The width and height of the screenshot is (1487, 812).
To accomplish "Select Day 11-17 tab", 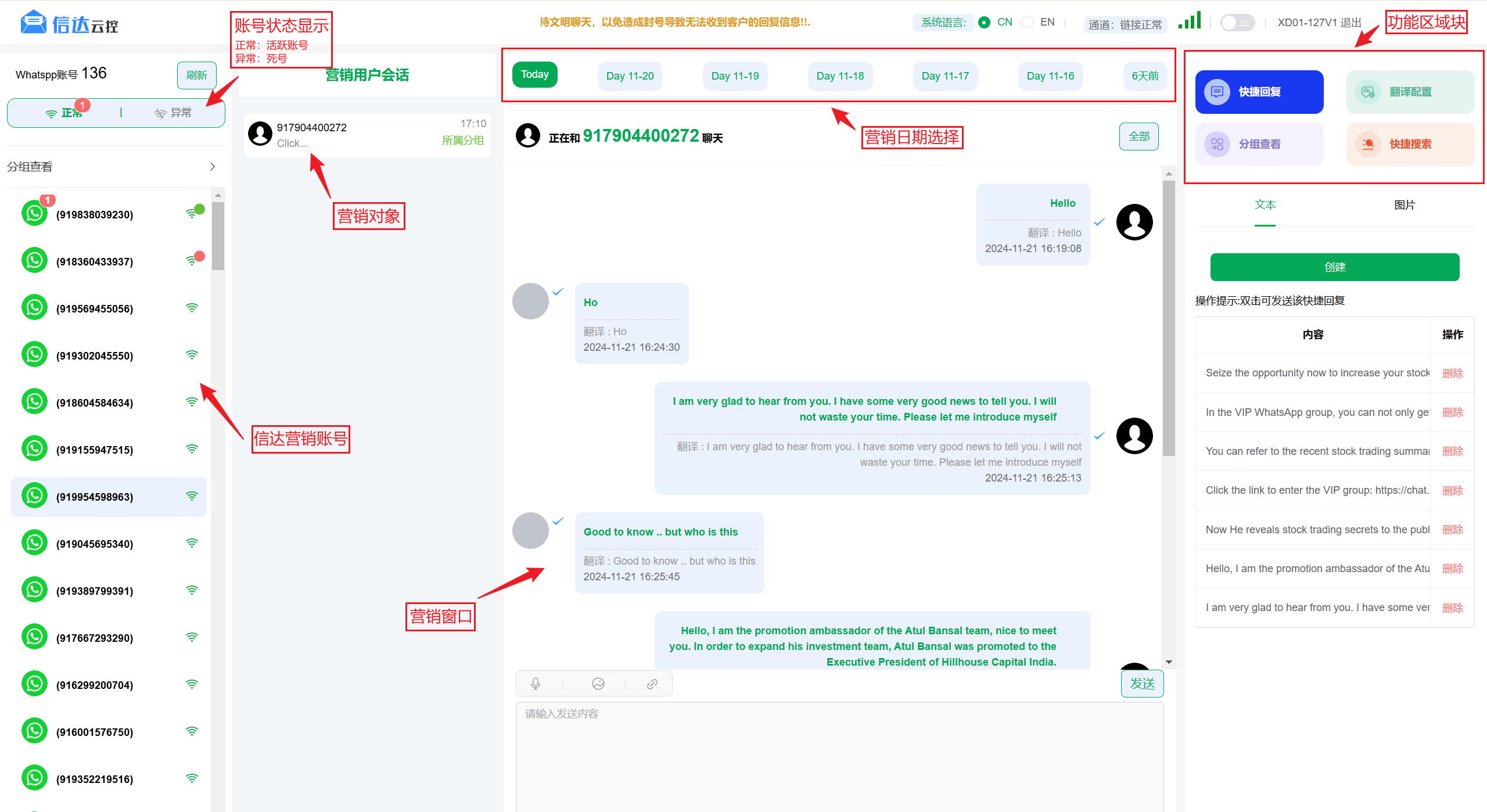I will click(945, 76).
